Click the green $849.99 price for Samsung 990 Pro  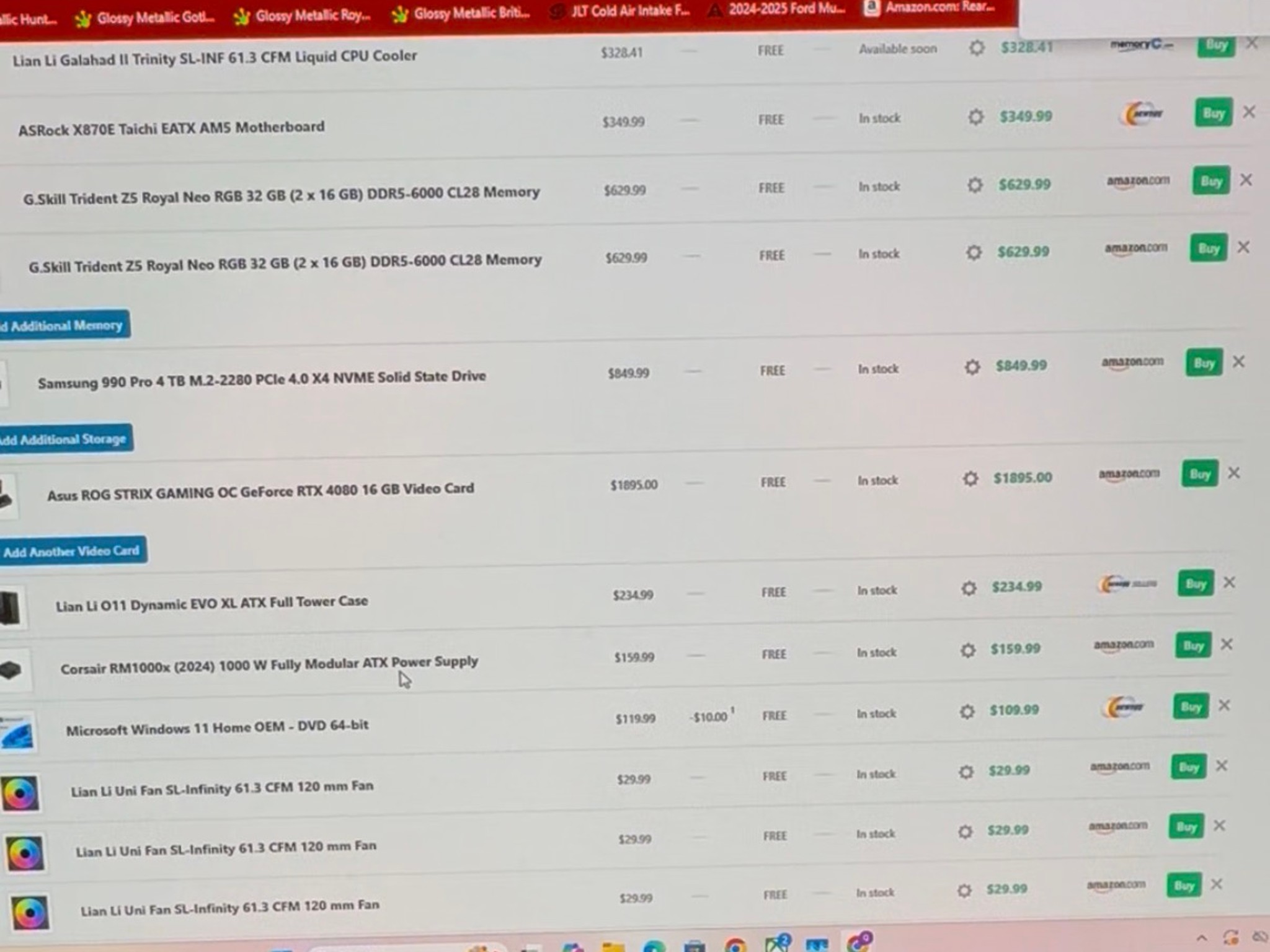1021,366
